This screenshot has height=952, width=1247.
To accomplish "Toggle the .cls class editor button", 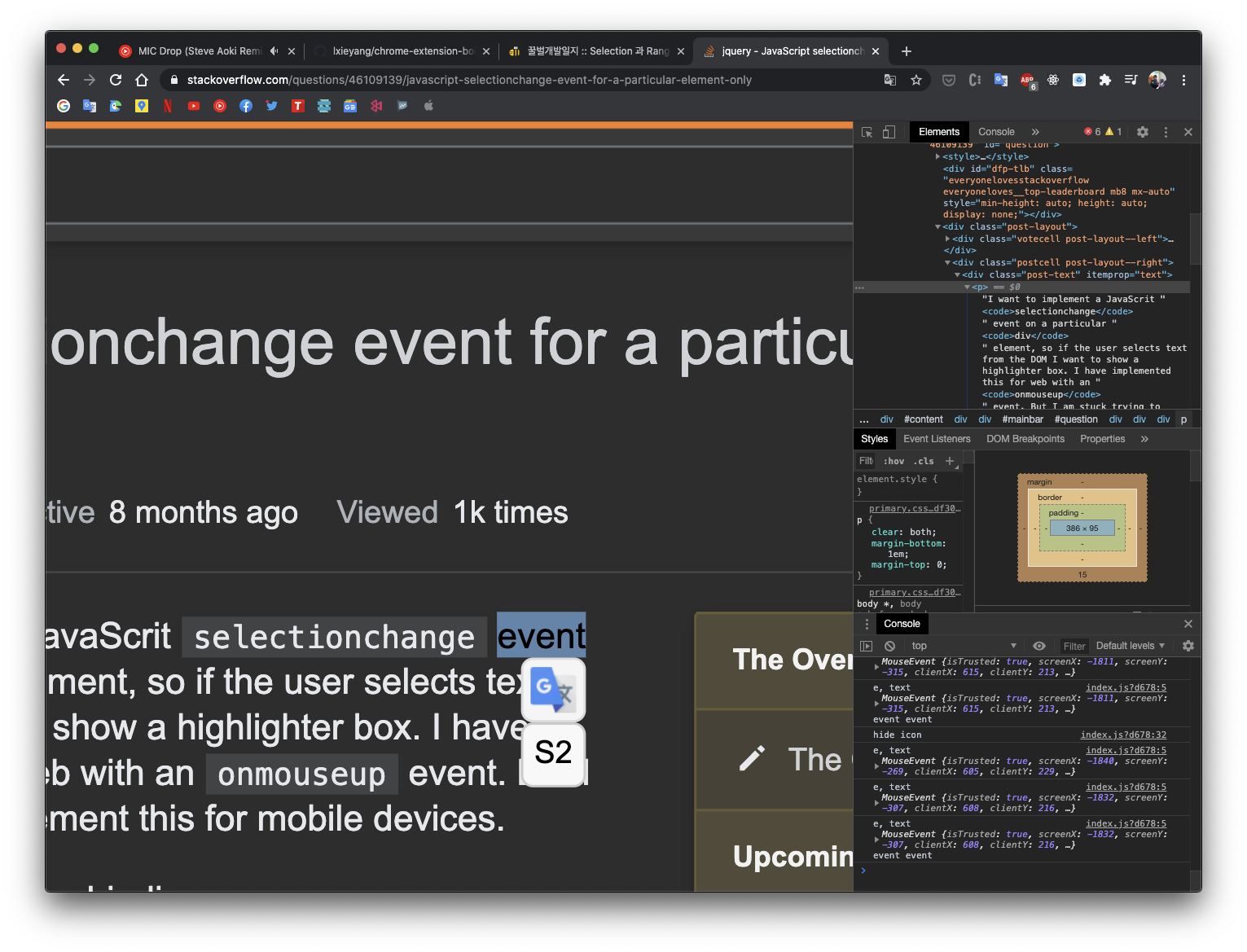I will pyautogui.click(x=924, y=461).
